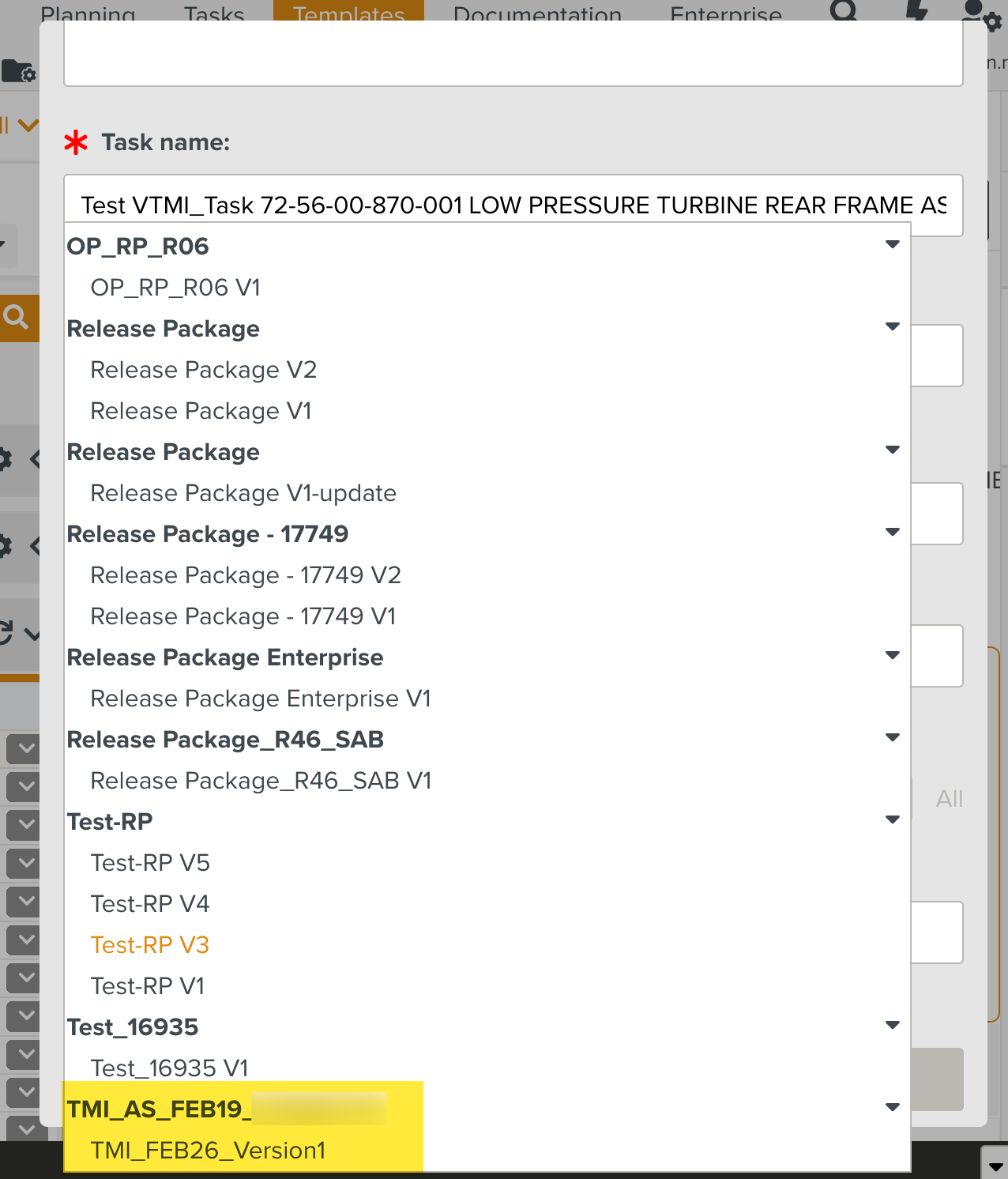Select TMI_FEB26_Version1 in the dropdown list
The image size is (1008, 1179).
coord(209,1151)
